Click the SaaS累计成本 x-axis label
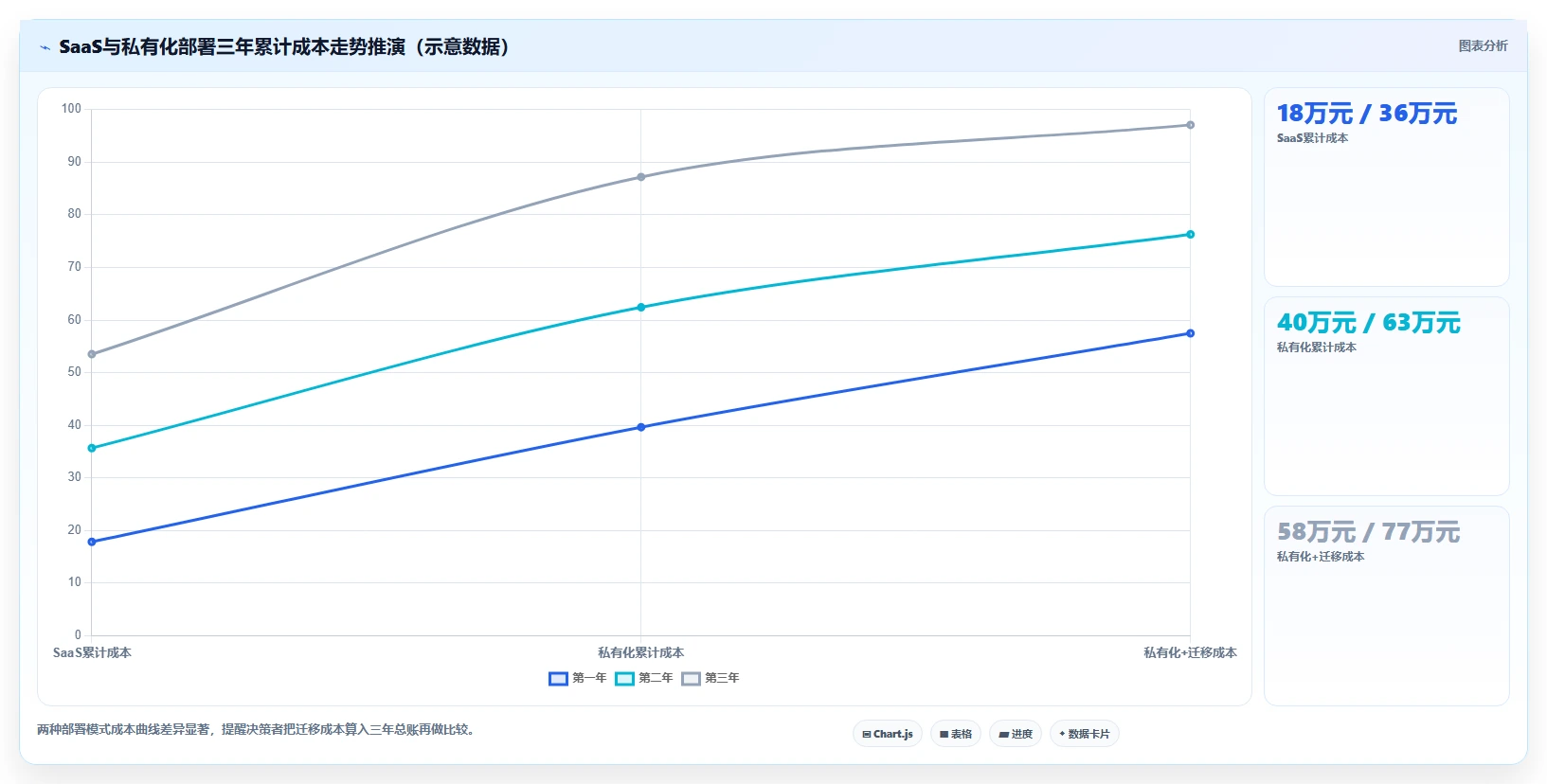The image size is (1547, 784). tap(92, 652)
